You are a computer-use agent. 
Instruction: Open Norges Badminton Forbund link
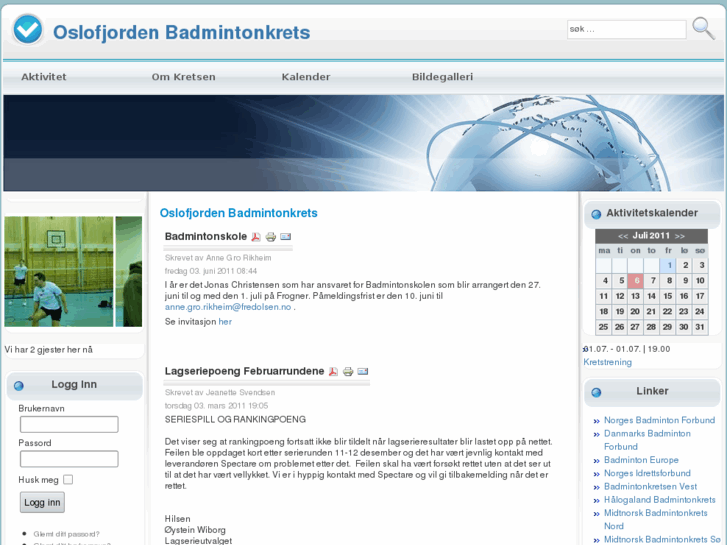pyautogui.click(x=659, y=420)
